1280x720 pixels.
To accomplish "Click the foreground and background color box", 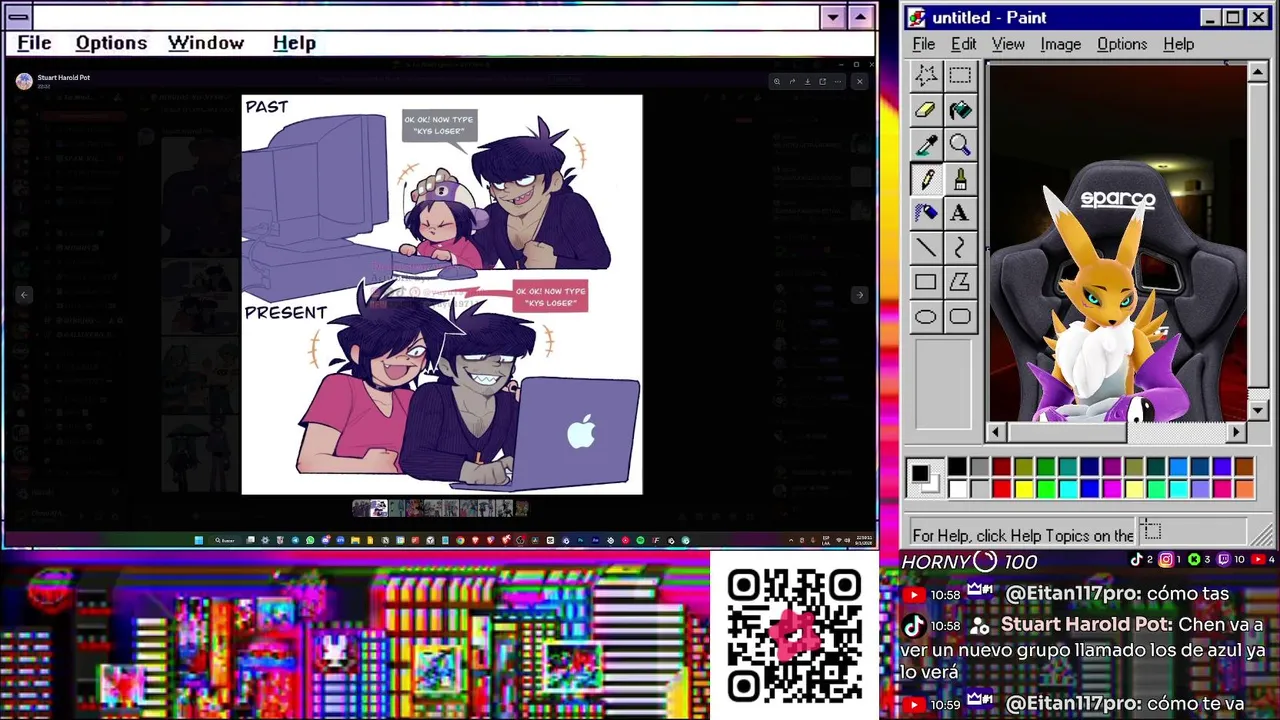I will pyautogui.click(x=926, y=478).
